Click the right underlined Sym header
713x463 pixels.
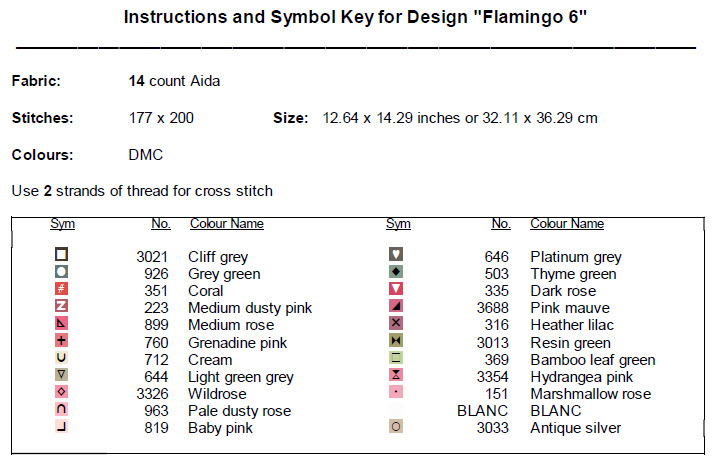398,224
